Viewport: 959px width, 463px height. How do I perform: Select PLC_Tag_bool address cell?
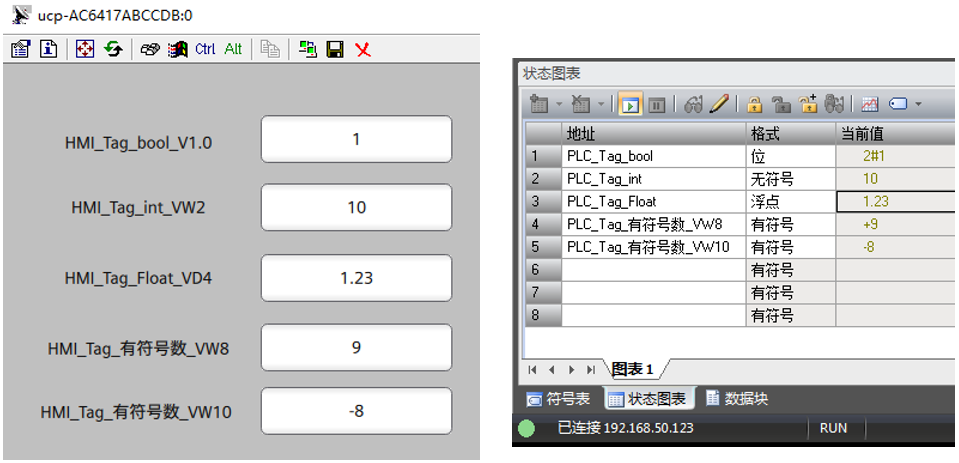[654, 157]
